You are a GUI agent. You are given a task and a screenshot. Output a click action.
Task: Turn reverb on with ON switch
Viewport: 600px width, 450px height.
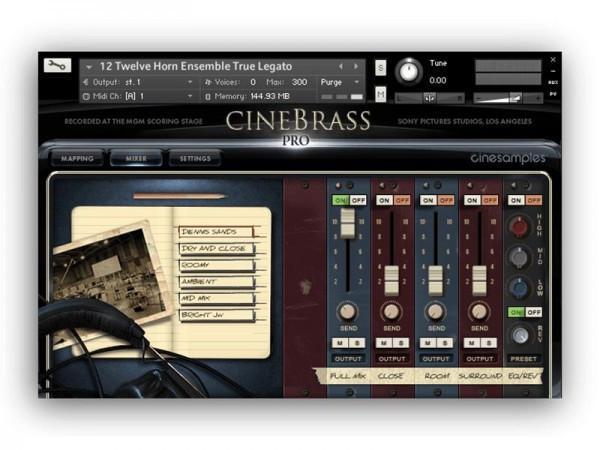pyautogui.click(x=516, y=312)
